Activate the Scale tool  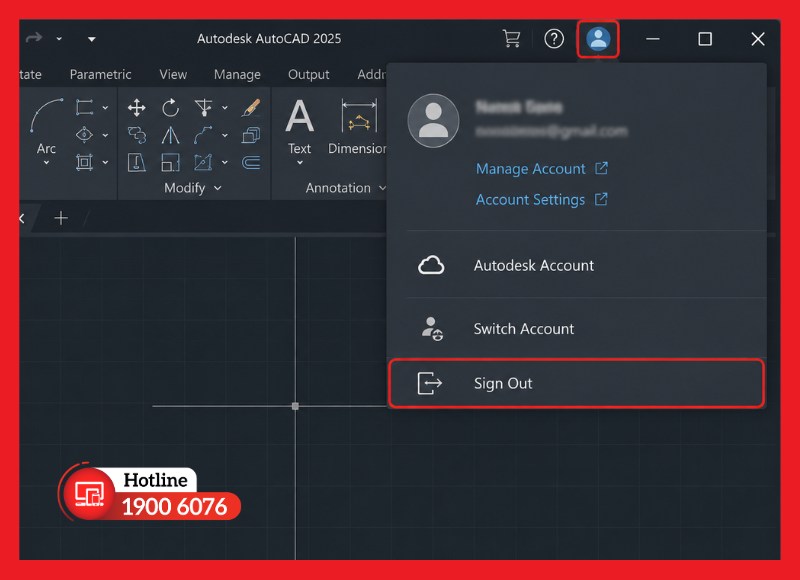coord(170,163)
